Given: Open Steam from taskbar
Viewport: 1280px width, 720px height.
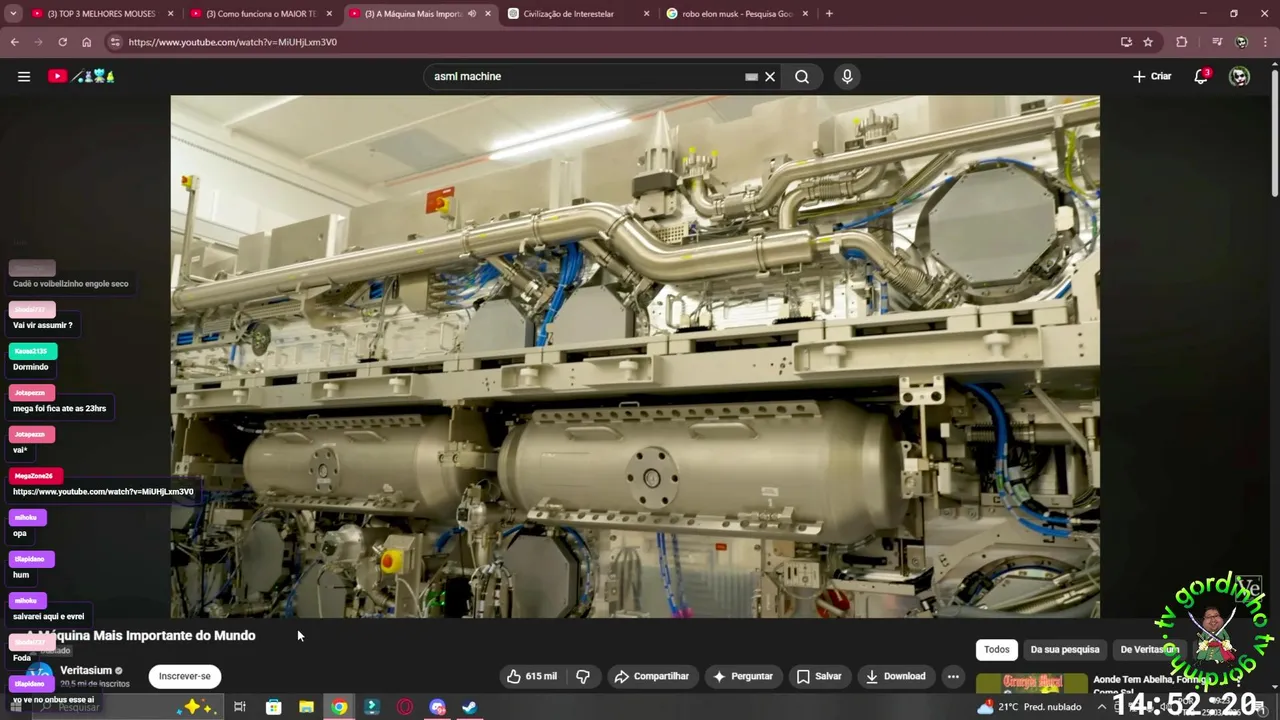Looking at the screenshot, I should pyautogui.click(x=469, y=707).
